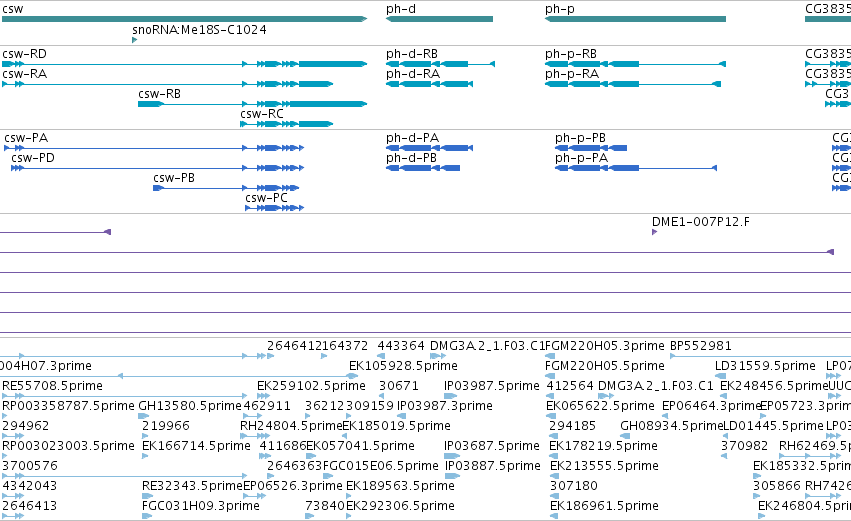The image size is (851, 521).
Task: Select the ph-p-RA transcript
Action: [633, 84]
